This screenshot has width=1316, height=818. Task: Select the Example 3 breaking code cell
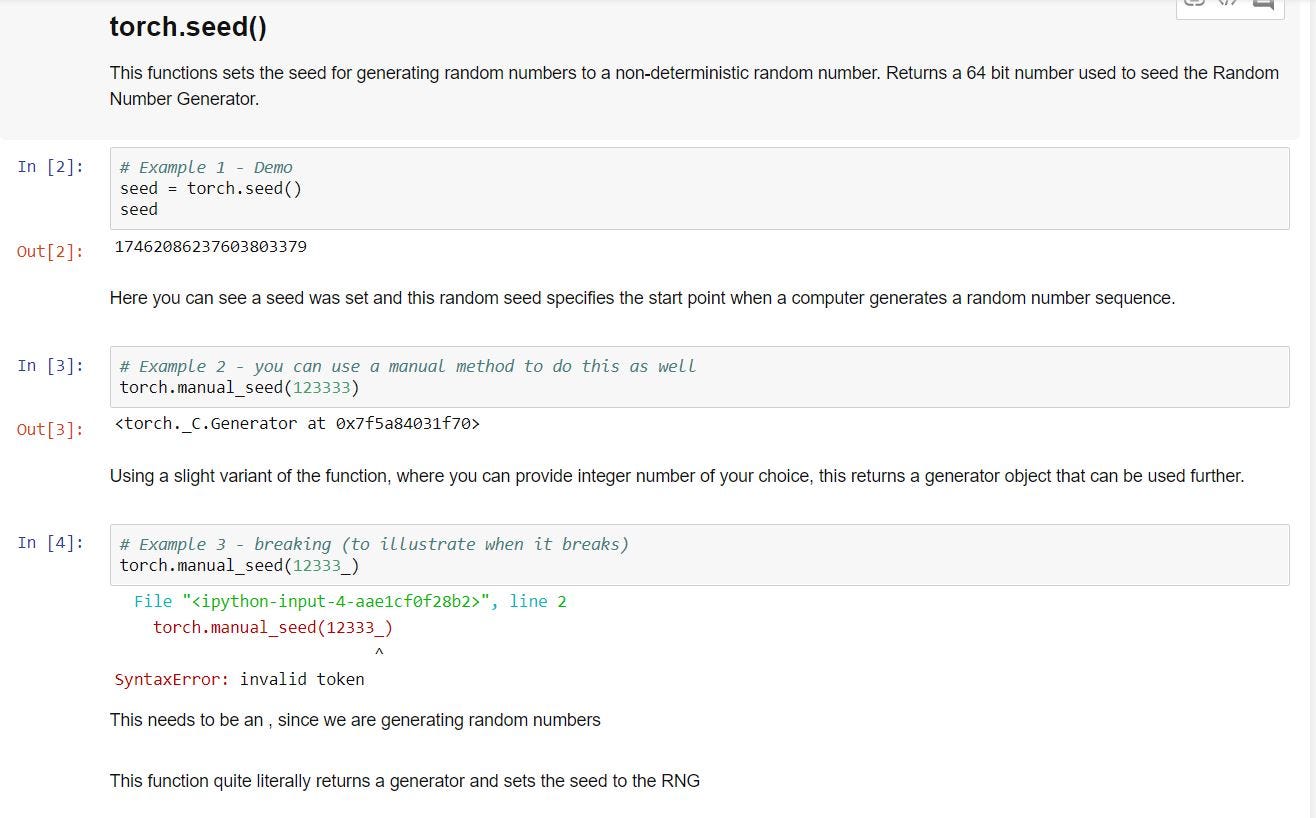698,555
